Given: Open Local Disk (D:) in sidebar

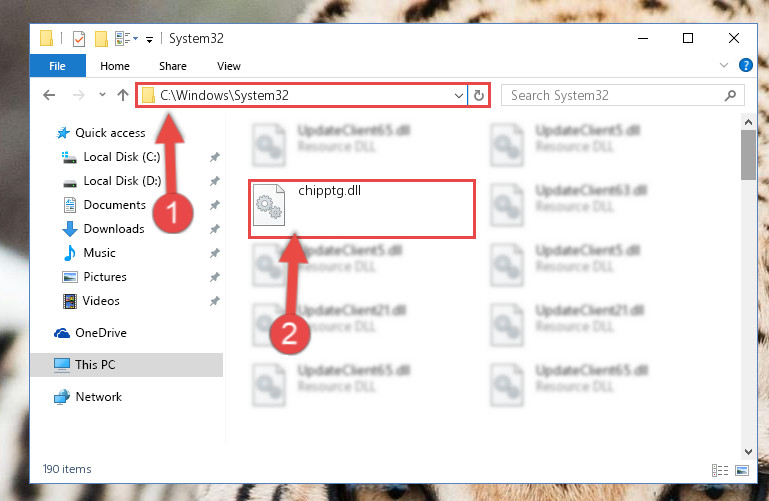Looking at the screenshot, I should [122, 181].
